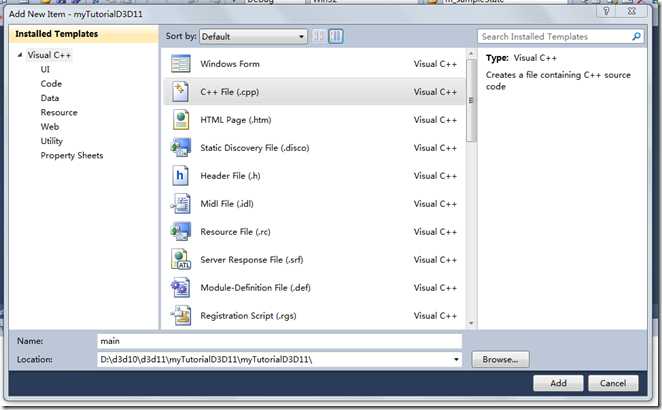Click the Registration Script (.rgs) icon
The image size is (662, 410).
click(181, 315)
